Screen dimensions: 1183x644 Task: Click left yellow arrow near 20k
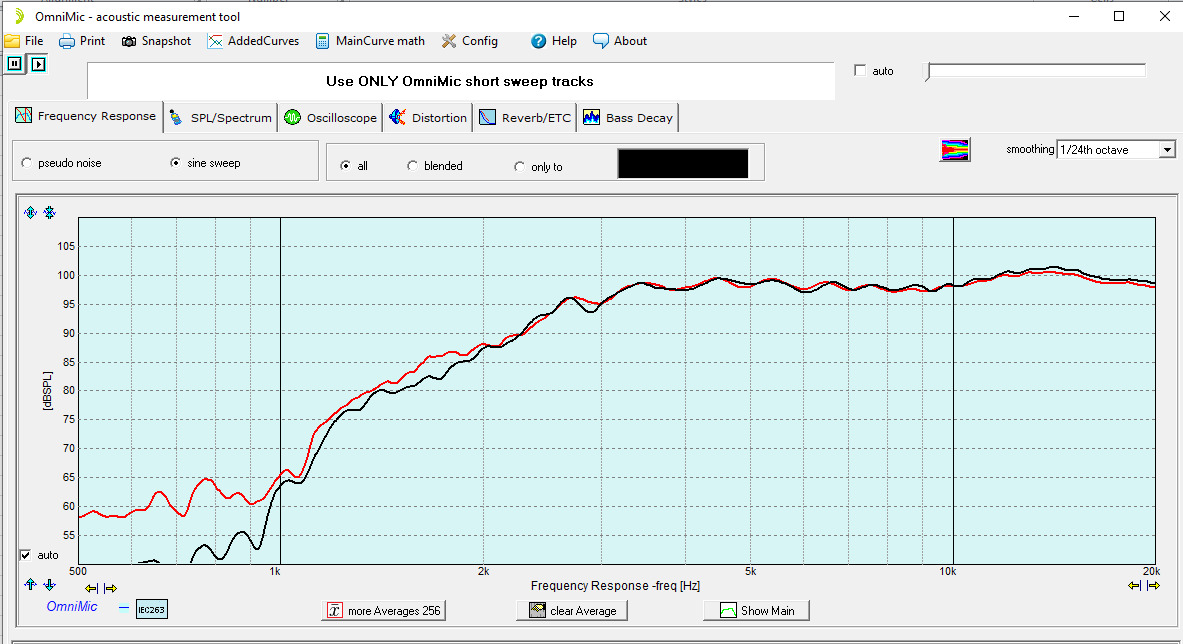coord(1134,586)
